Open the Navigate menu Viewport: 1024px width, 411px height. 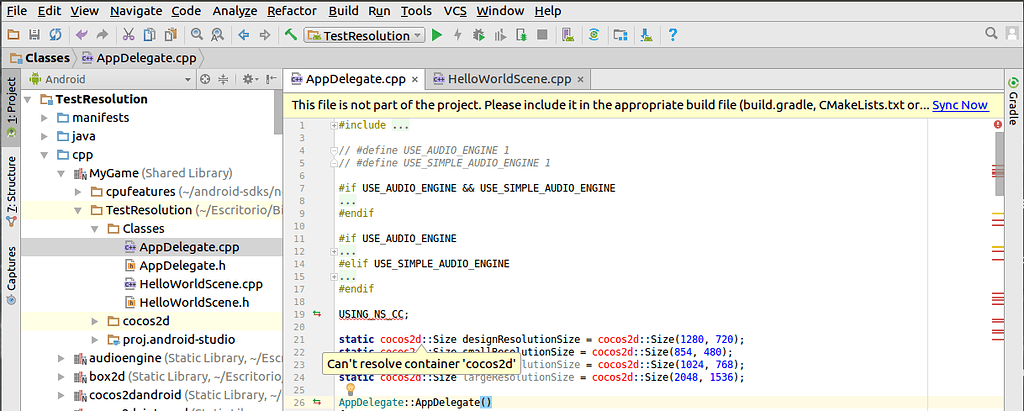click(x=136, y=11)
